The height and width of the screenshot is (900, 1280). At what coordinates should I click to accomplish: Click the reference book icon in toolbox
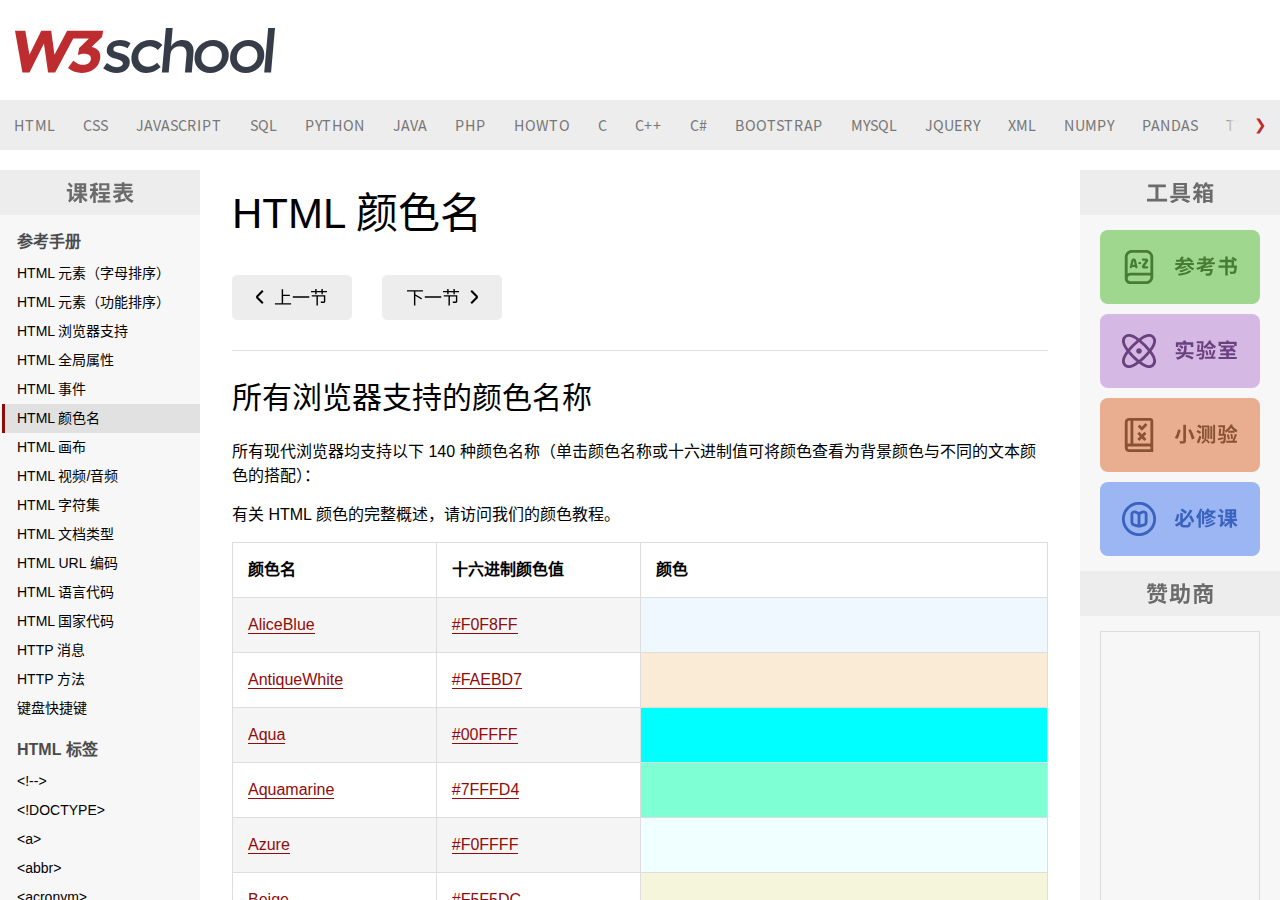coord(1139,267)
